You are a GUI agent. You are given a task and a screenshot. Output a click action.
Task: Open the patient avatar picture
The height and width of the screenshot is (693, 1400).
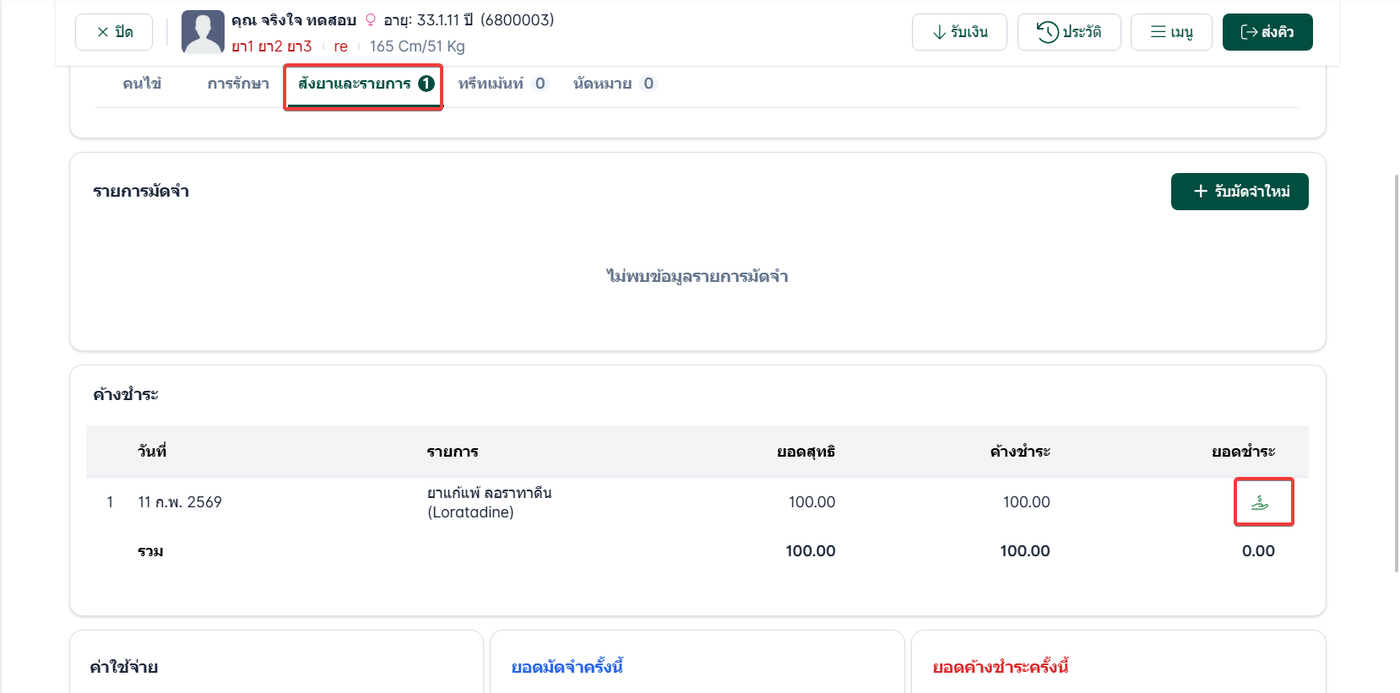(x=203, y=32)
